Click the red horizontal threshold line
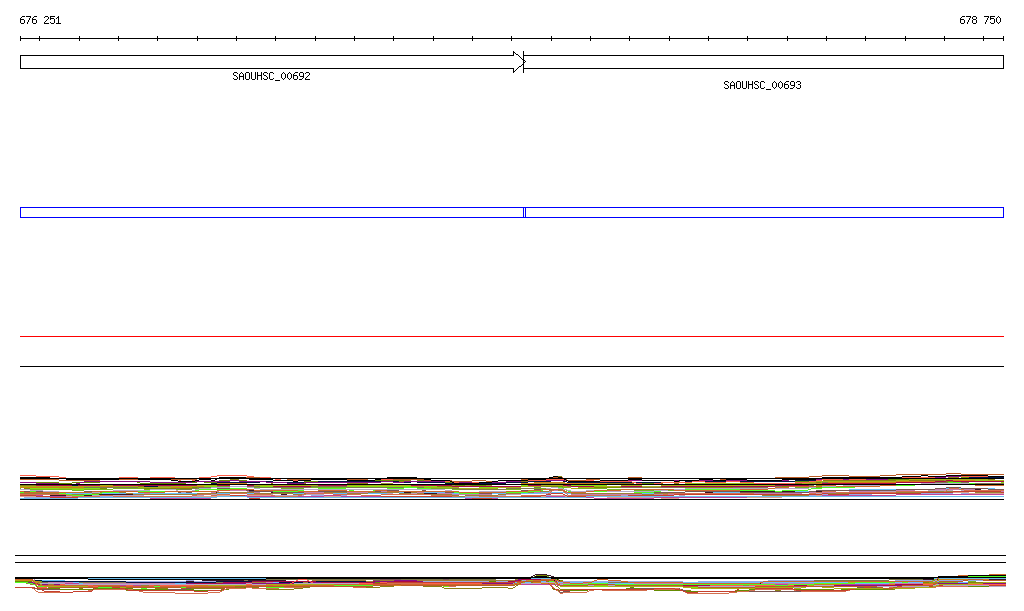The width and height of the screenshot is (1024, 611). tap(511, 337)
